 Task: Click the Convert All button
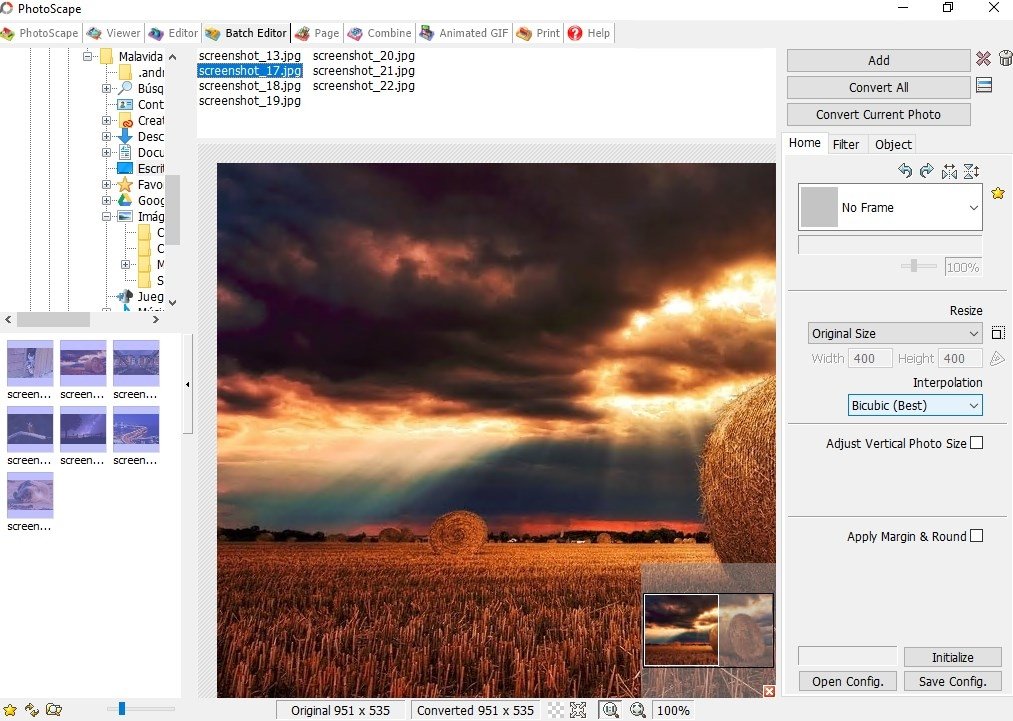click(878, 87)
